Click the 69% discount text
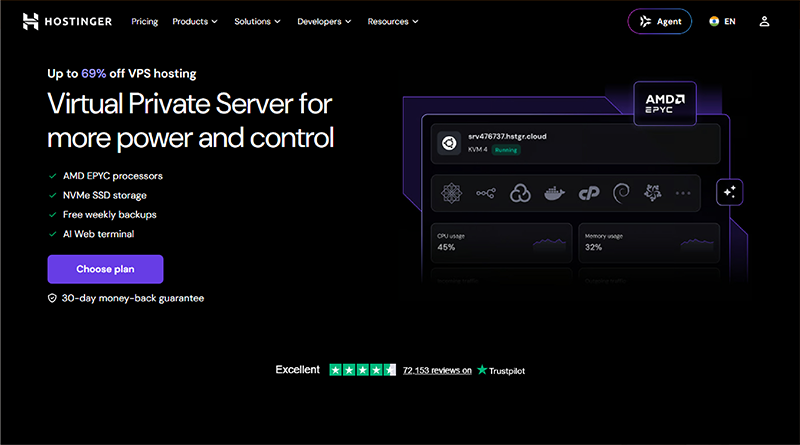Viewport: 800px width, 445px height. click(x=93, y=73)
